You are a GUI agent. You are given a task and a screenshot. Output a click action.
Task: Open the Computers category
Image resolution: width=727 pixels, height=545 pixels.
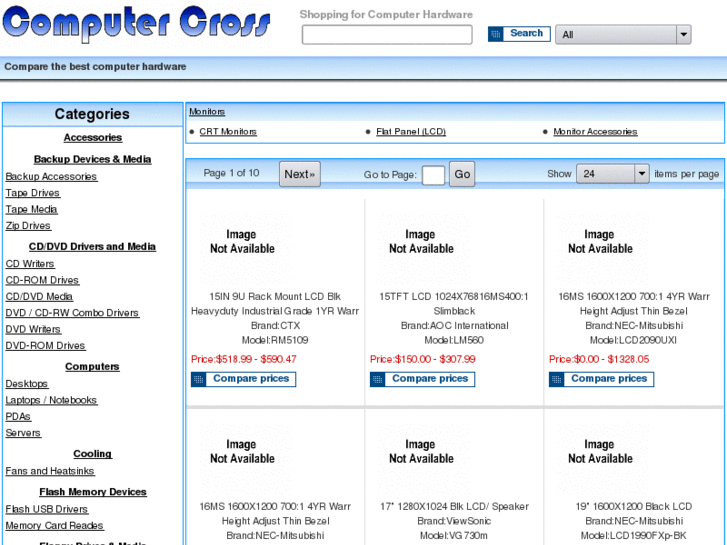click(x=92, y=367)
